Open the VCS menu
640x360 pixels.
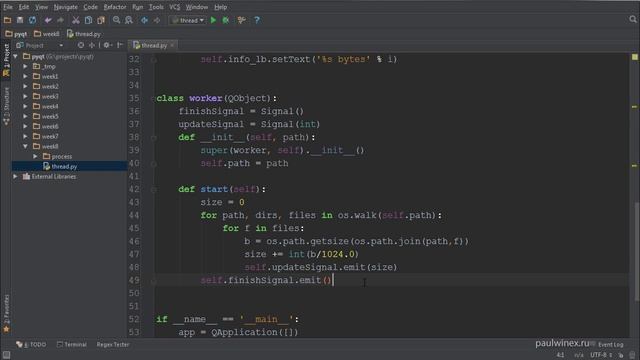[x=174, y=7]
